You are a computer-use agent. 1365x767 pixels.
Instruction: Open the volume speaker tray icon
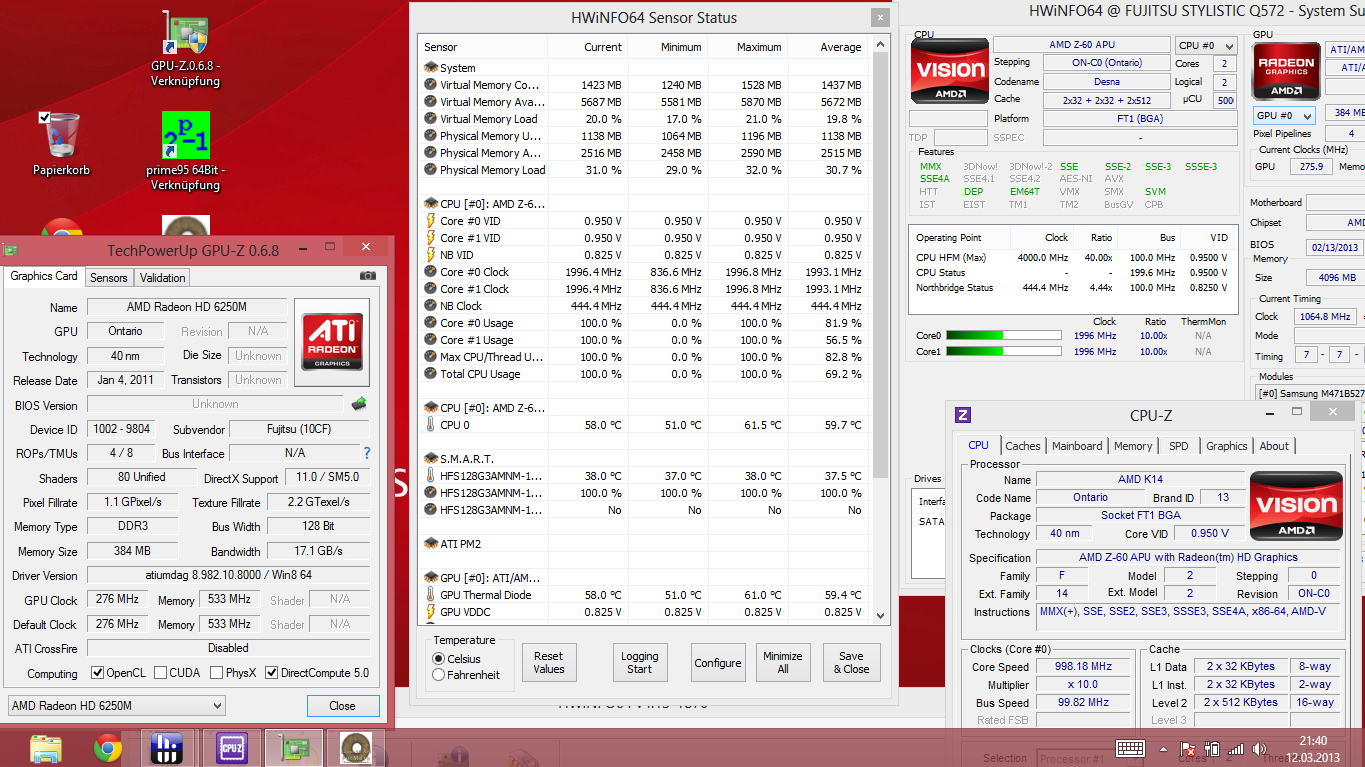pos(1258,748)
